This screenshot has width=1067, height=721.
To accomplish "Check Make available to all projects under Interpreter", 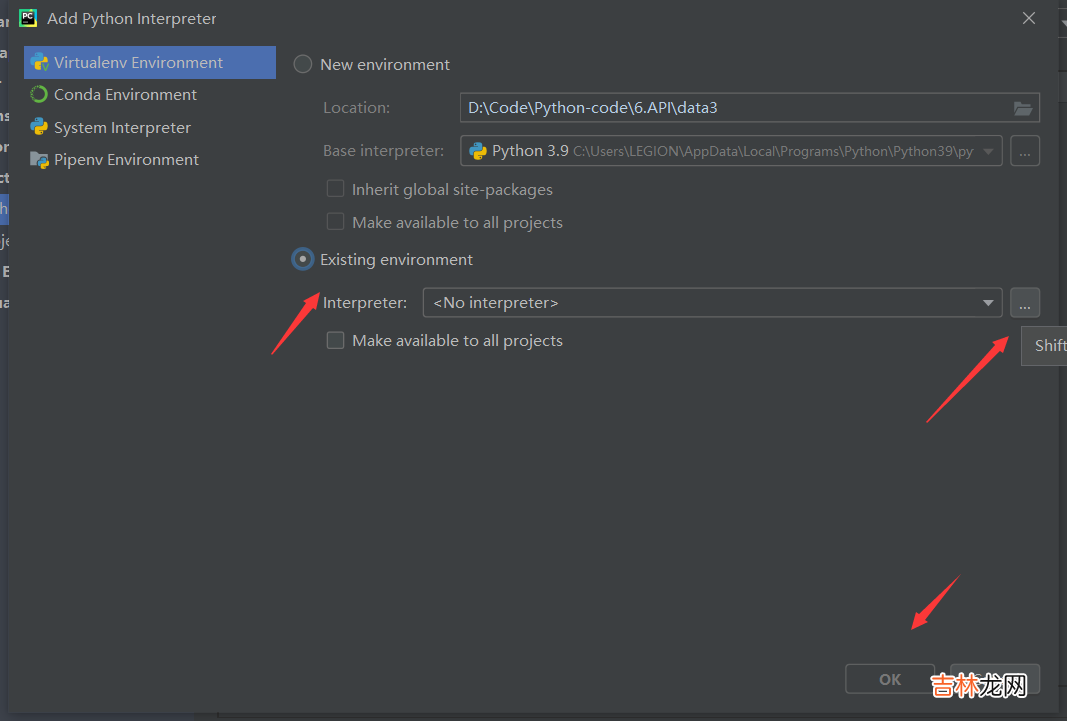I will (336, 341).
